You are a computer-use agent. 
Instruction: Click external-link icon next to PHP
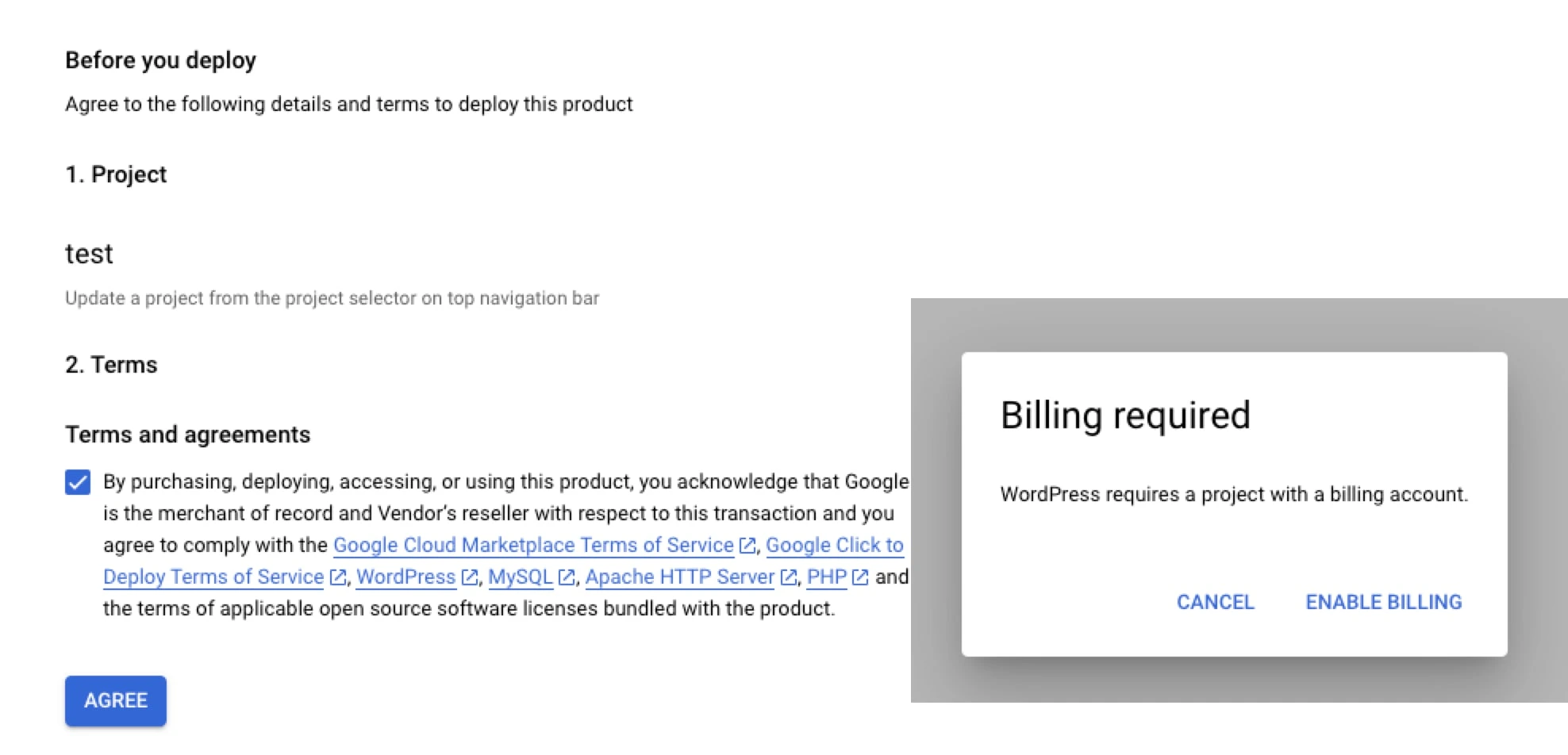point(860,577)
